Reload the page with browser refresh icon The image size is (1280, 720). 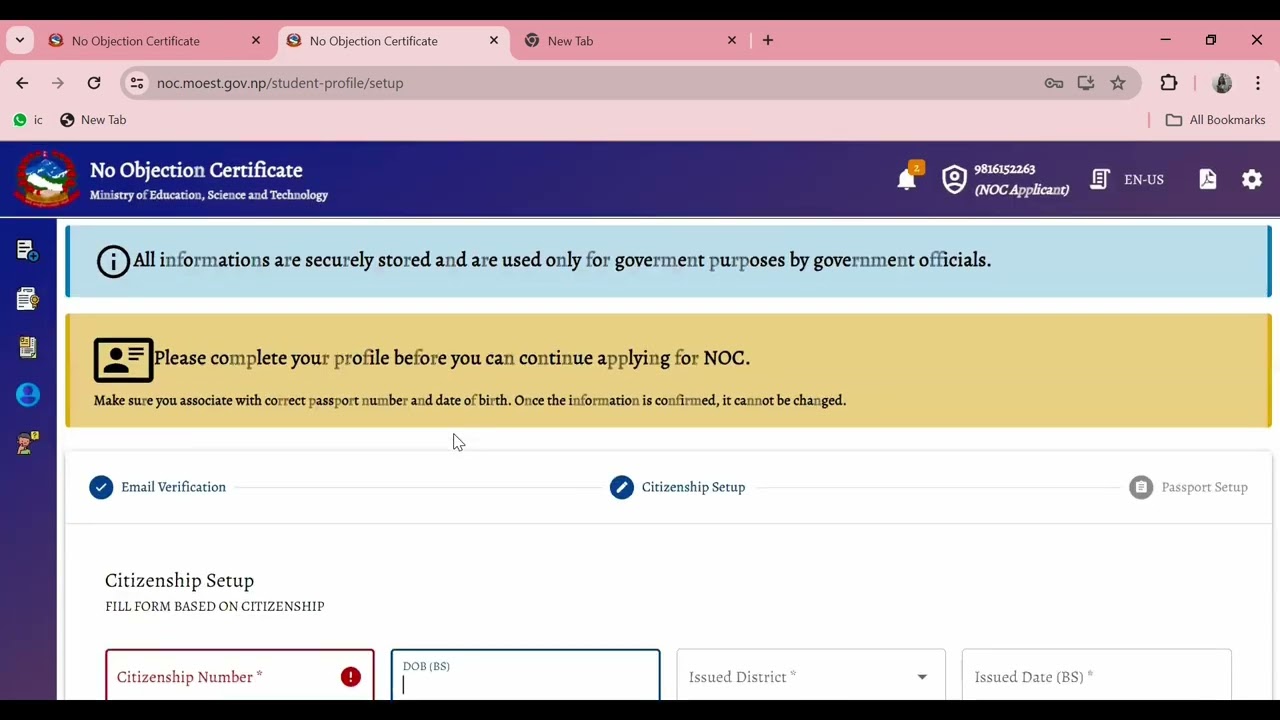[x=94, y=83]
